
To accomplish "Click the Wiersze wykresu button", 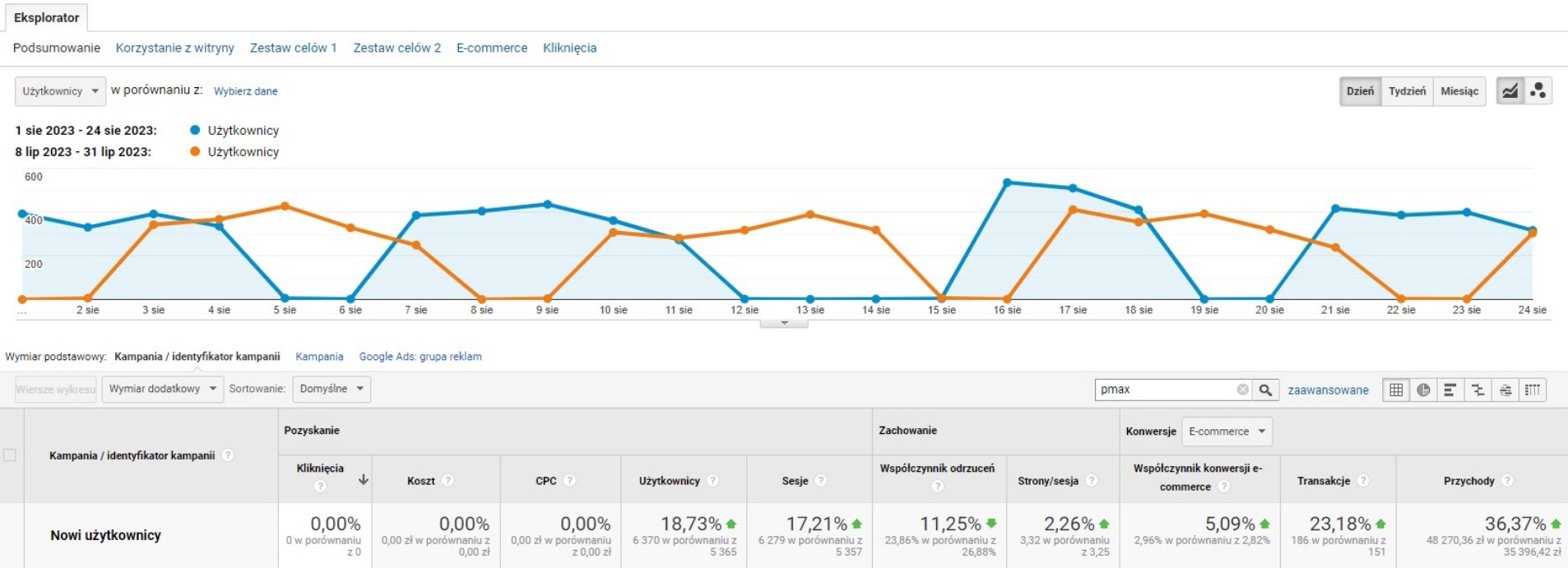I will [56, 389].
